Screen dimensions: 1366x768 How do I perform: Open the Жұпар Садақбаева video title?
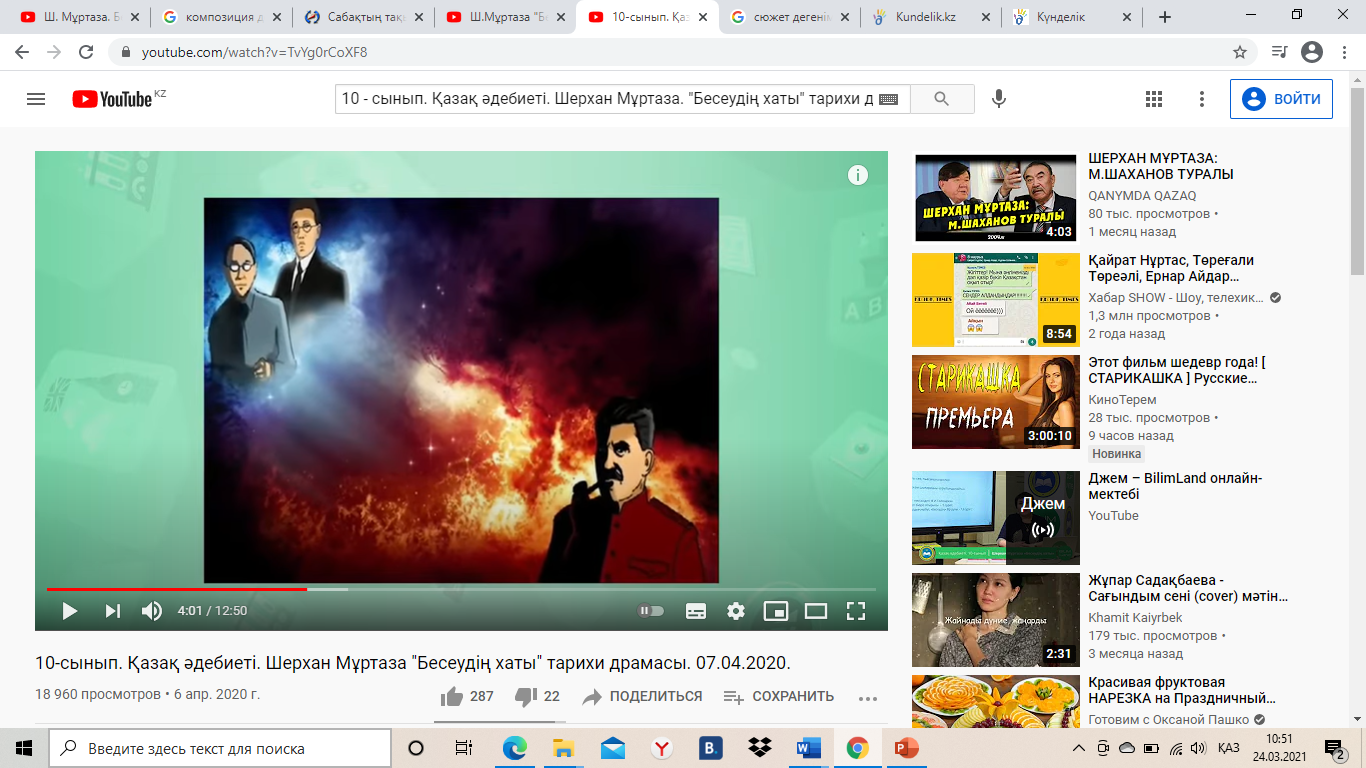(x=1188, y=588)
